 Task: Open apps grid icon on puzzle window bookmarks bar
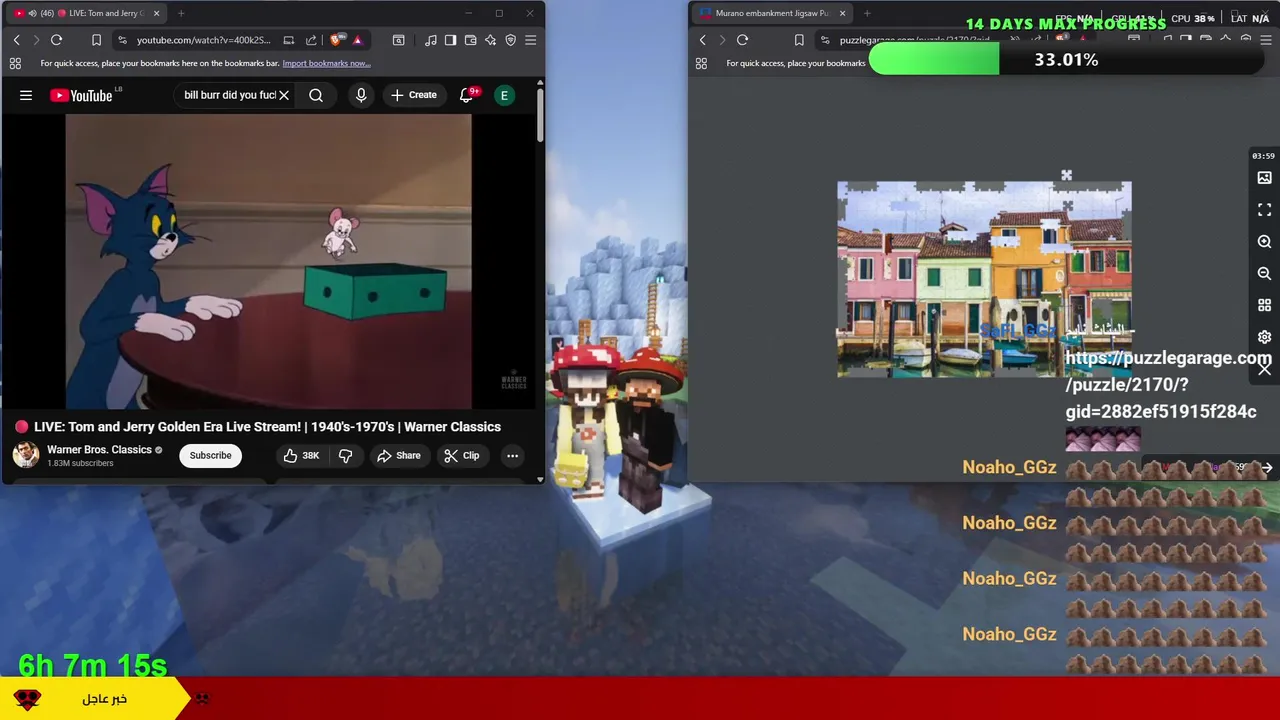pos(701,63)
